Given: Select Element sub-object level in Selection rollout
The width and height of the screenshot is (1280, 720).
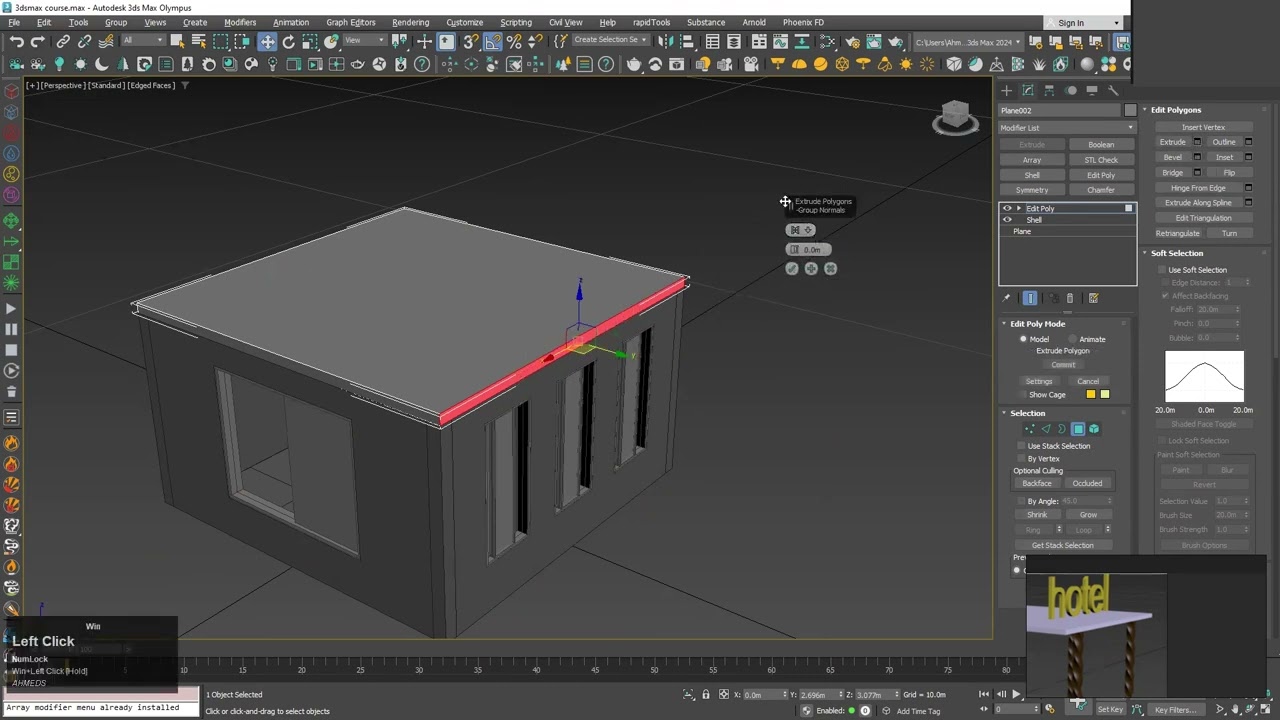Looking at the screenshot, I should point(1094,429).
